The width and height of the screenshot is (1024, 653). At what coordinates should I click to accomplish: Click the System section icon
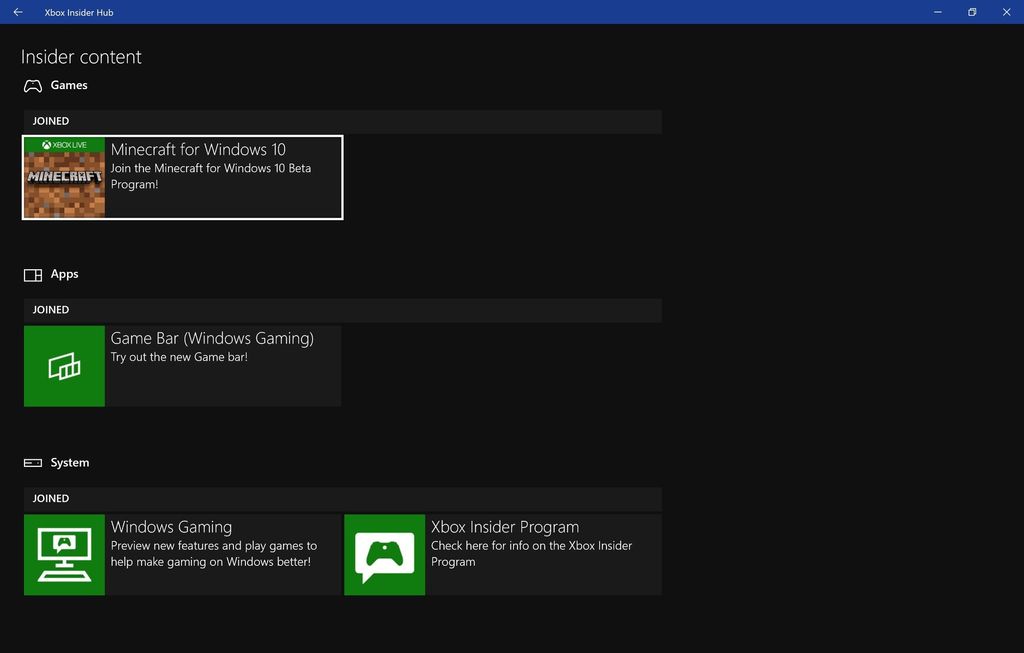coord(32,462)
